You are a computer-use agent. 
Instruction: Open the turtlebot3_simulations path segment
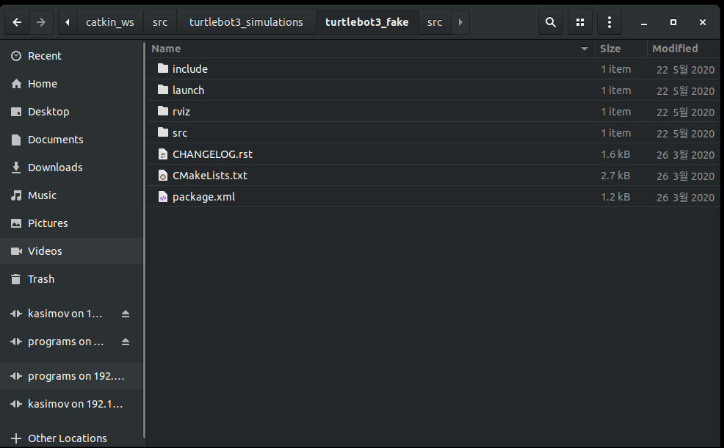(x=246, y=22)
